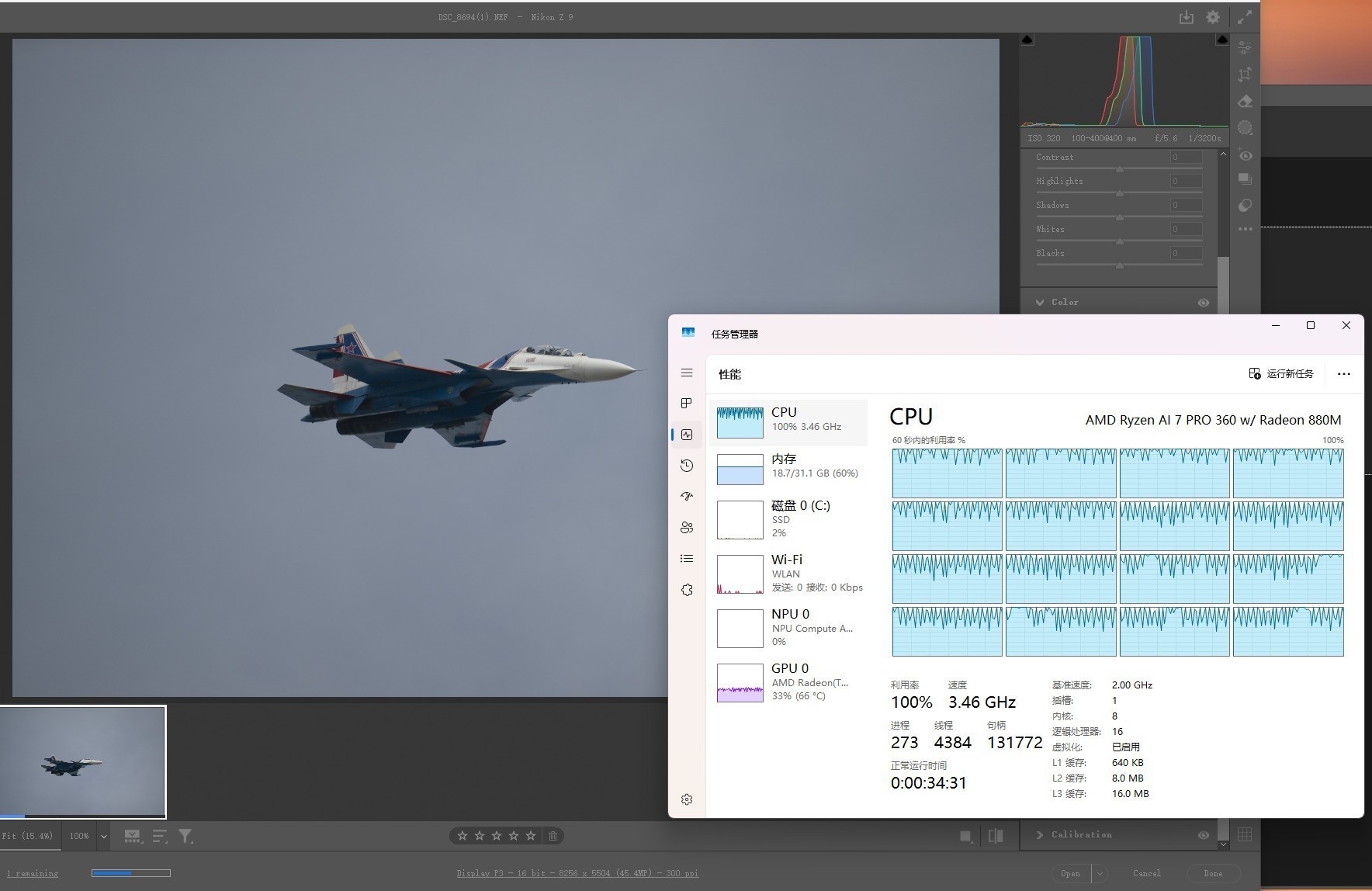Screen dimensions: 1372x891
Task: Toggle before/after split view
Action: [996, 836]
